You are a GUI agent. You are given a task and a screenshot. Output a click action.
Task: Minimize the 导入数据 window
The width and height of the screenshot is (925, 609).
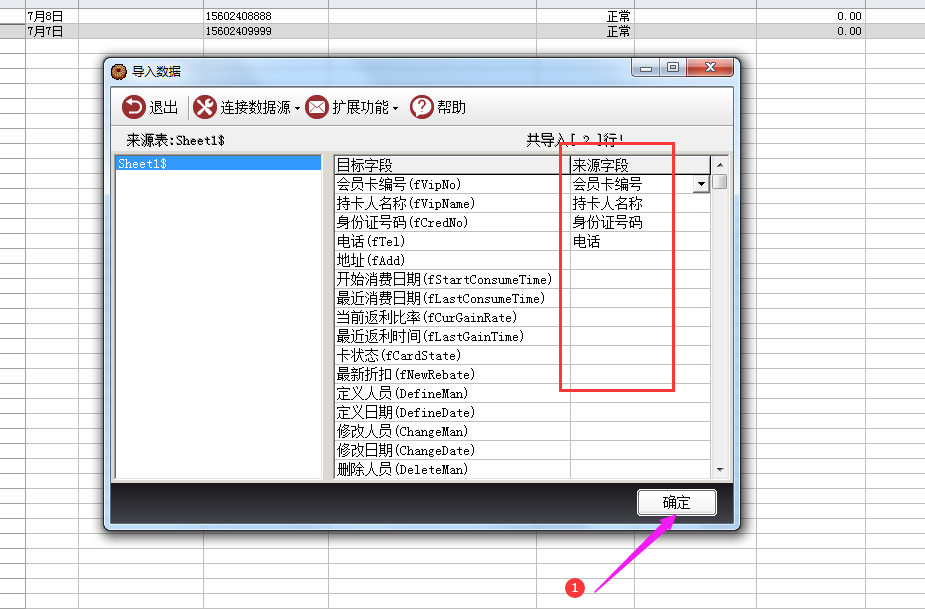point(646,68)
